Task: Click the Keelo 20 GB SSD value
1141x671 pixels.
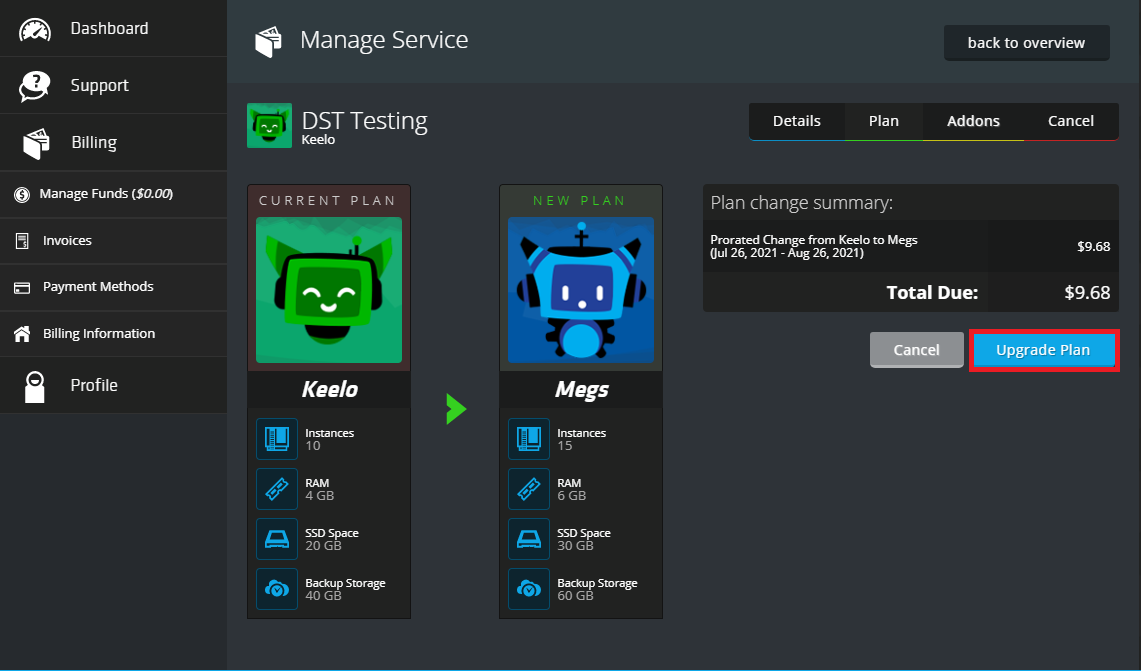Action: [323, 546]
